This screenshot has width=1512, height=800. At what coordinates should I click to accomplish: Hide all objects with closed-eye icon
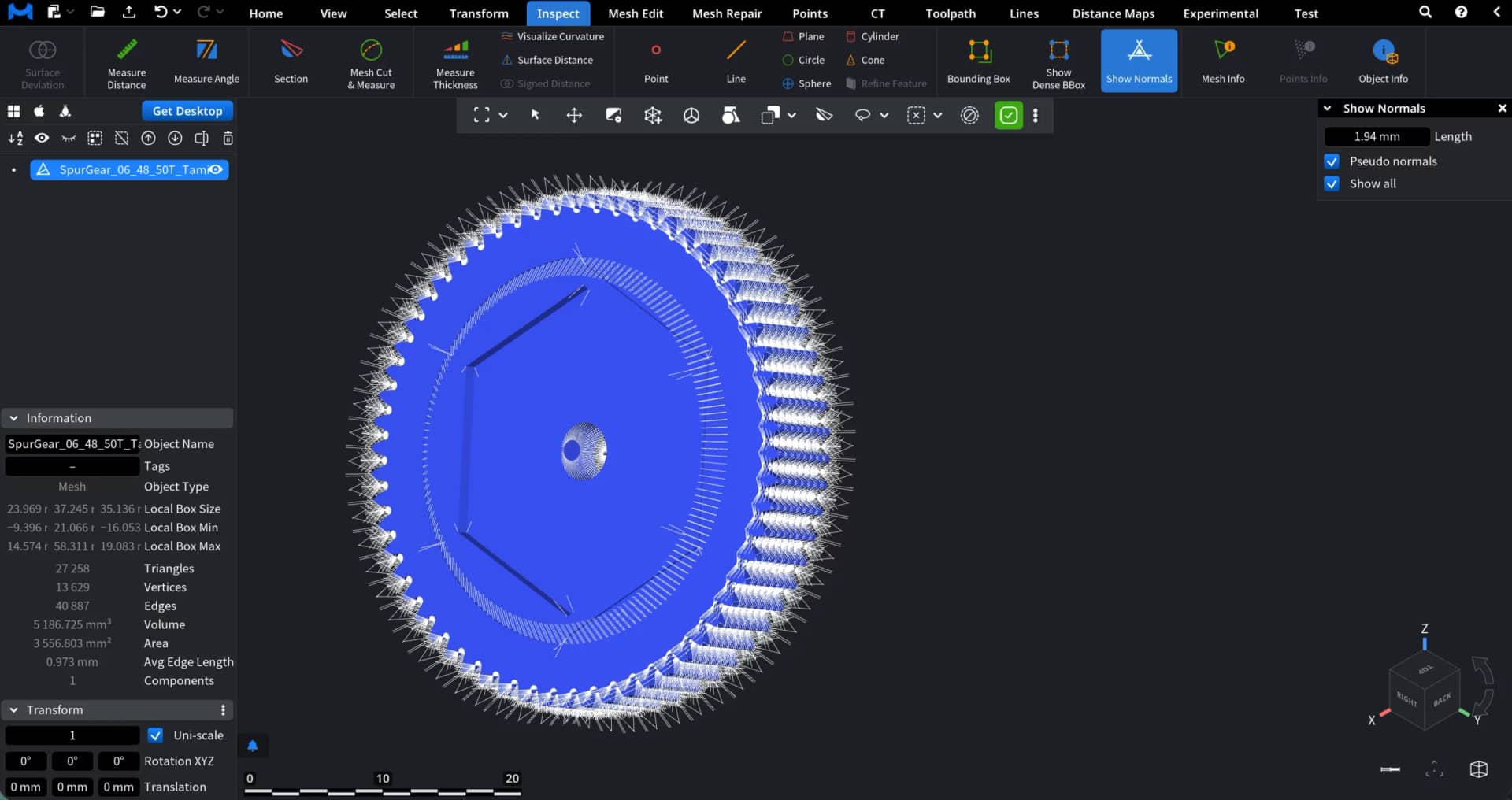[x=69, y=139]
